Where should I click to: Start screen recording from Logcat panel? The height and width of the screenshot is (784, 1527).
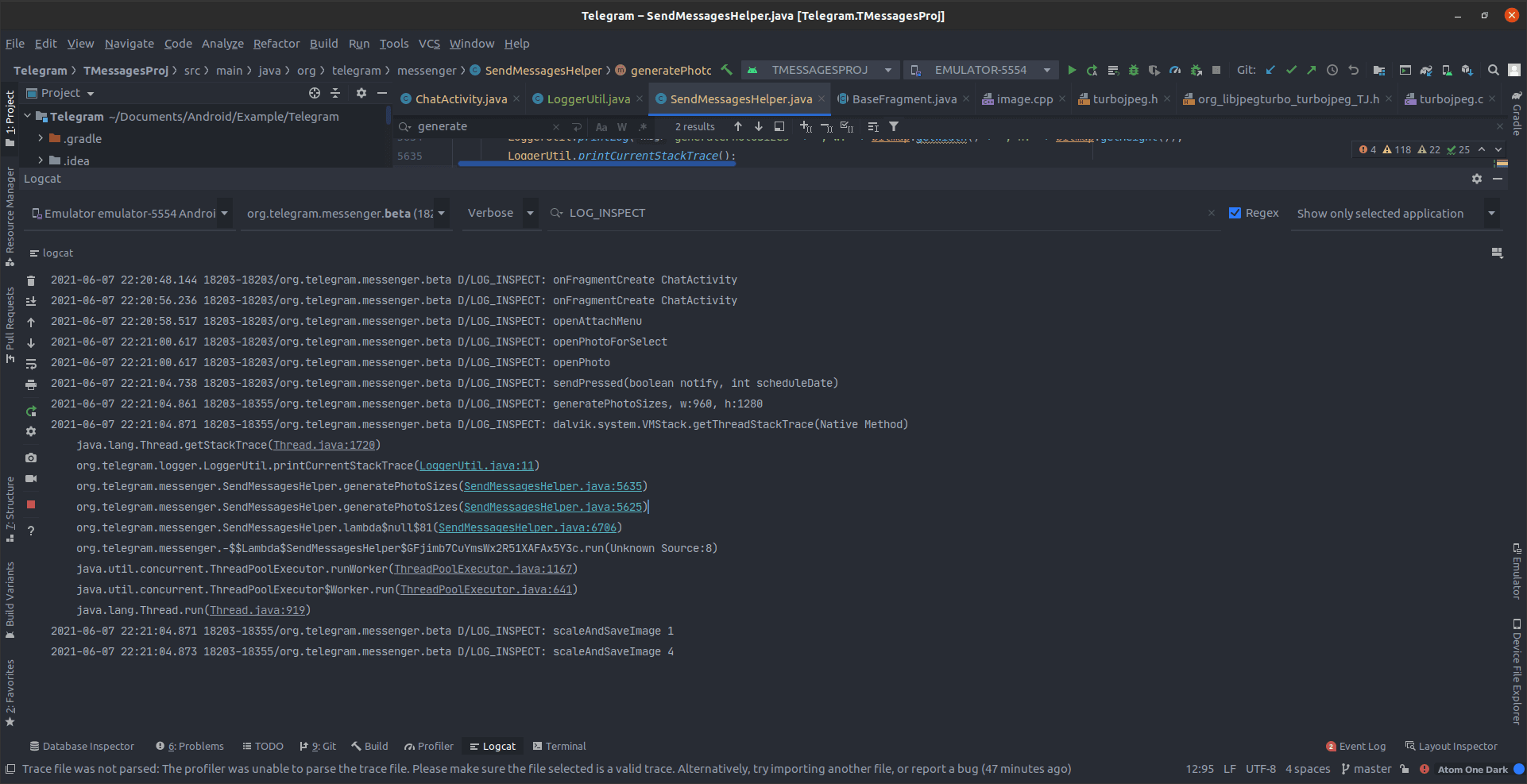(x=30, y=479)
